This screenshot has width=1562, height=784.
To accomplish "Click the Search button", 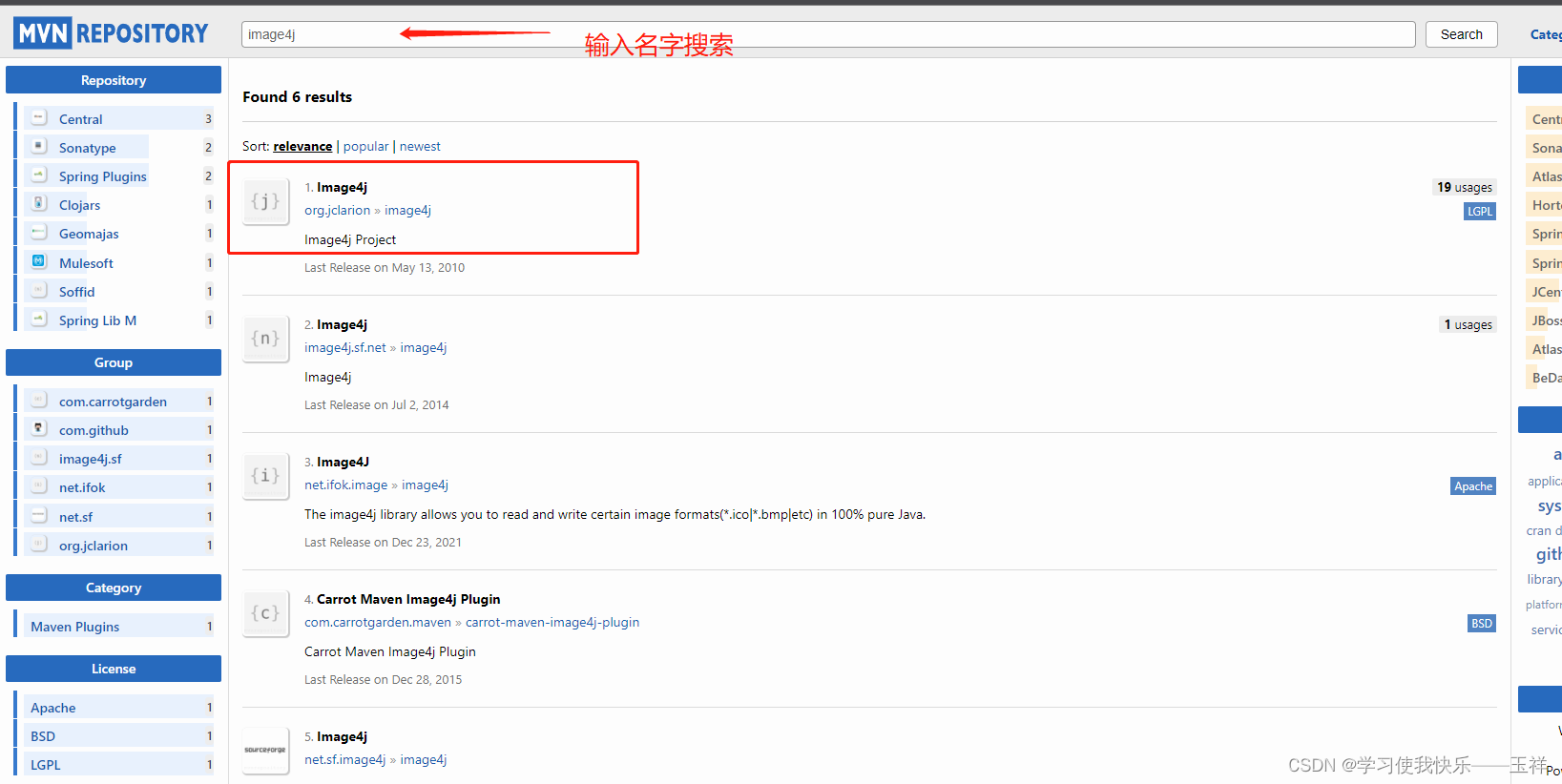I will pos(1462,34).
